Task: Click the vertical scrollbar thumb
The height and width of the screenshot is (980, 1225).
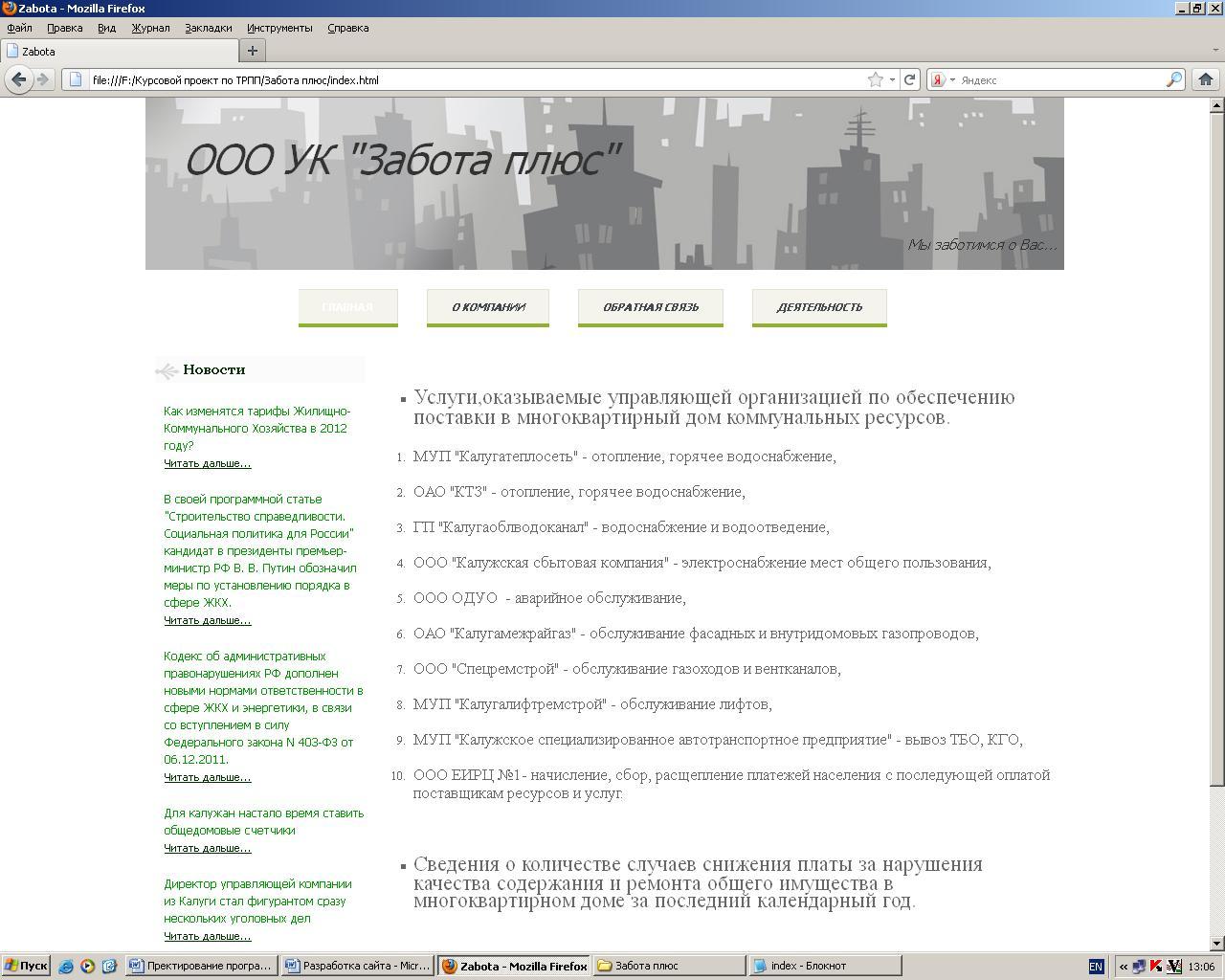Action: [x=1217, y=450]
